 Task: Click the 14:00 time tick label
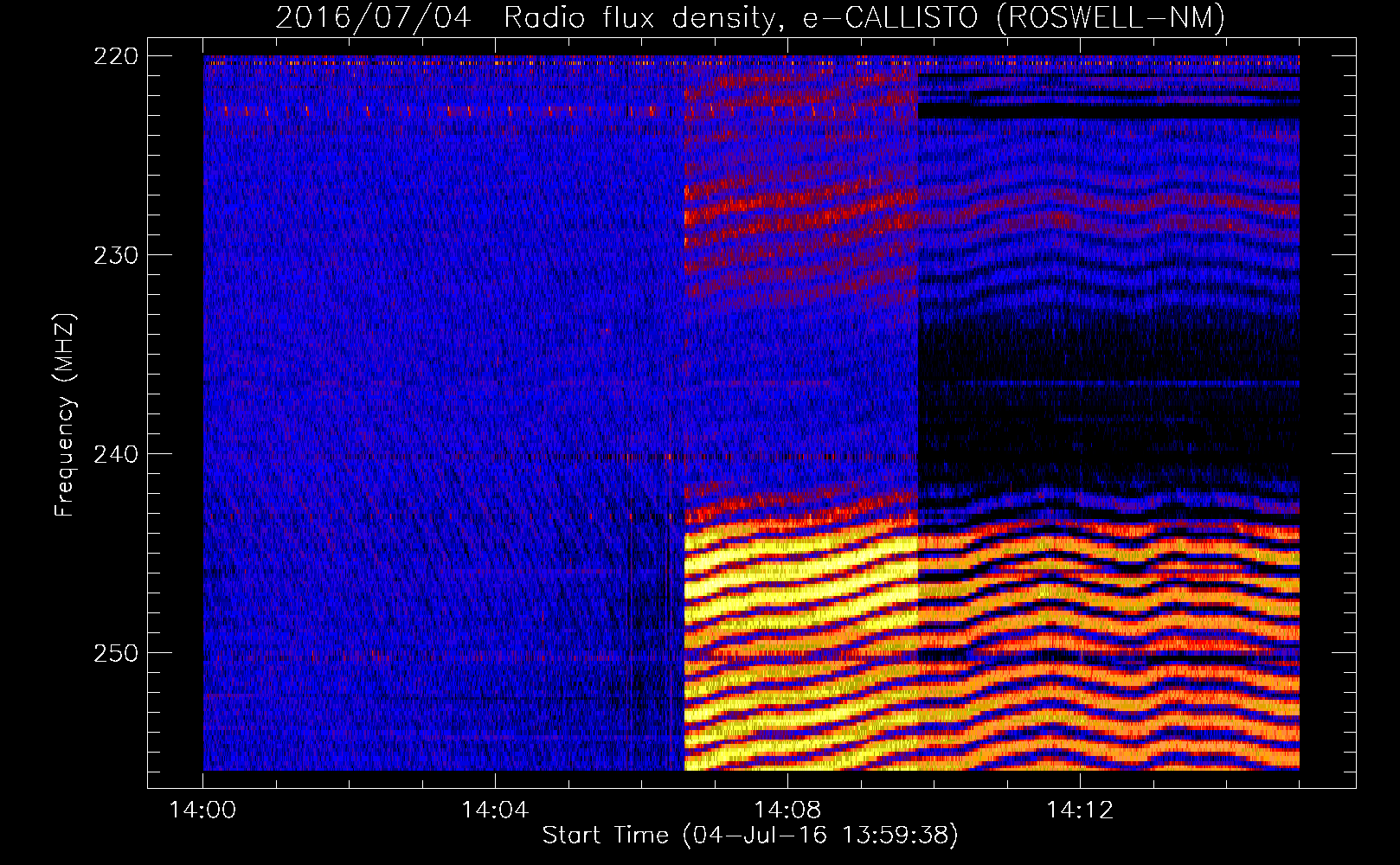(x=203, y=811)
